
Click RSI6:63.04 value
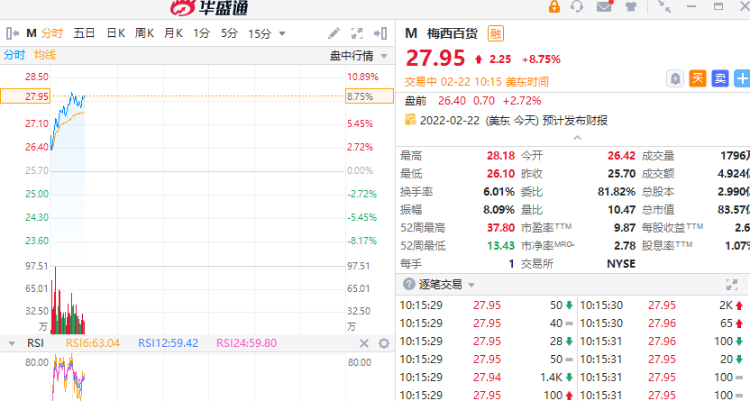pyautogui.click(x=92, y=343)
